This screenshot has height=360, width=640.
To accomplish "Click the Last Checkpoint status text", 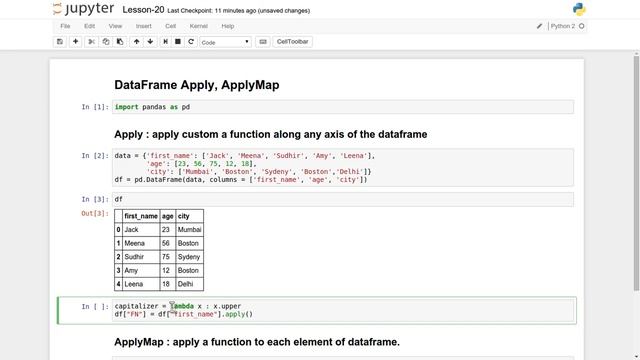I will coord(238,11).
